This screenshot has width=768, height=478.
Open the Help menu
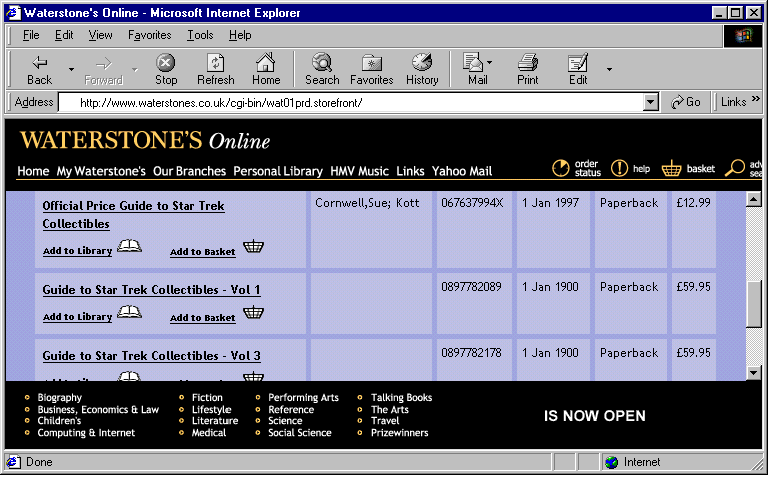240,35
